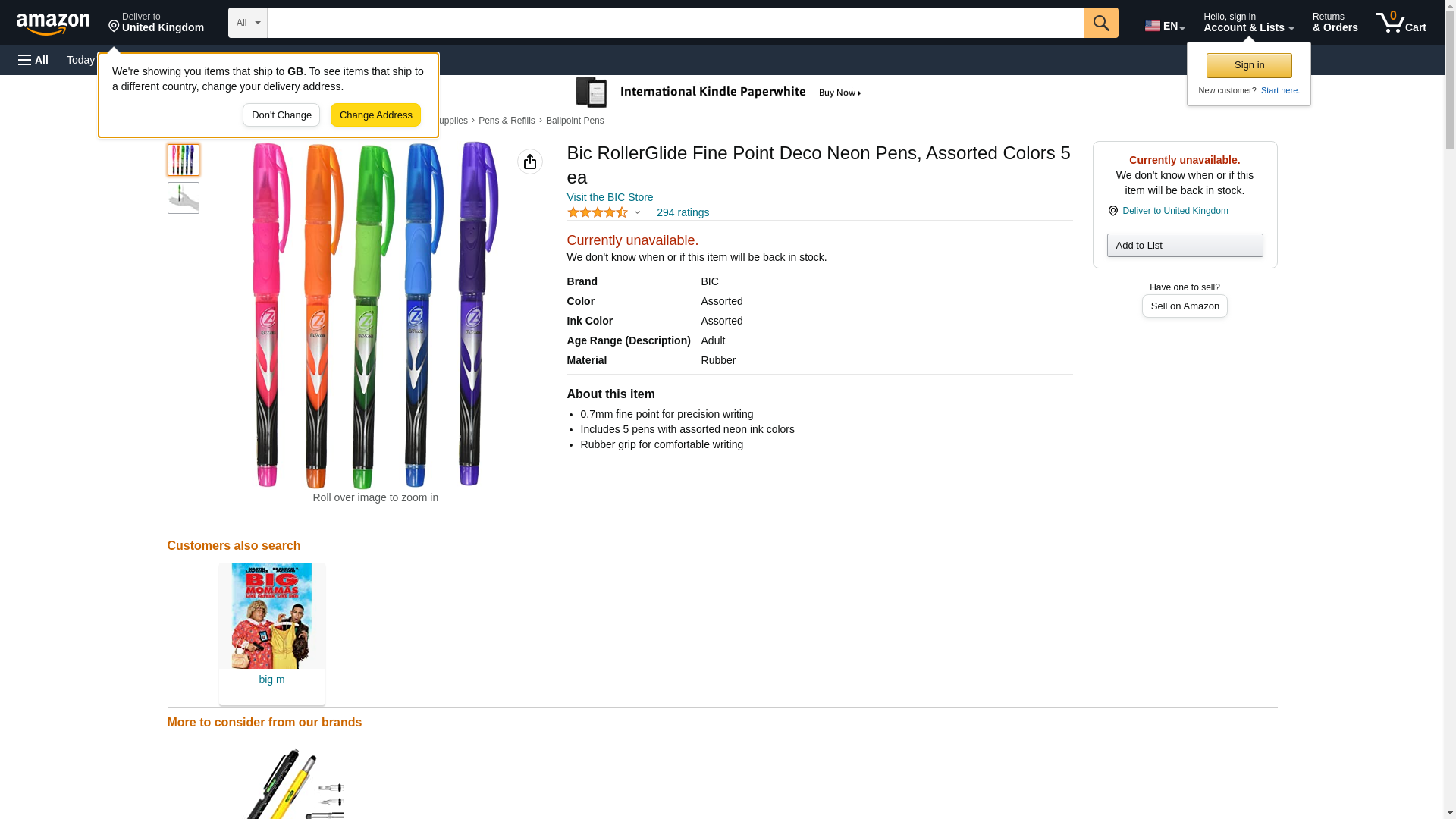Open the EN language dropdown

click(1164, 26)
